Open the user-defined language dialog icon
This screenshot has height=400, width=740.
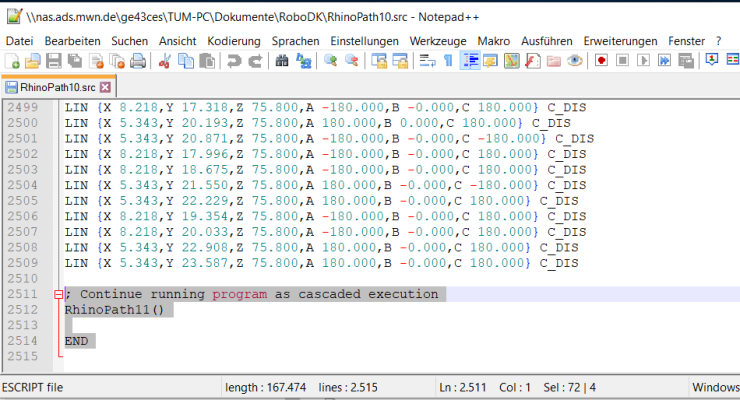point(490,61)
